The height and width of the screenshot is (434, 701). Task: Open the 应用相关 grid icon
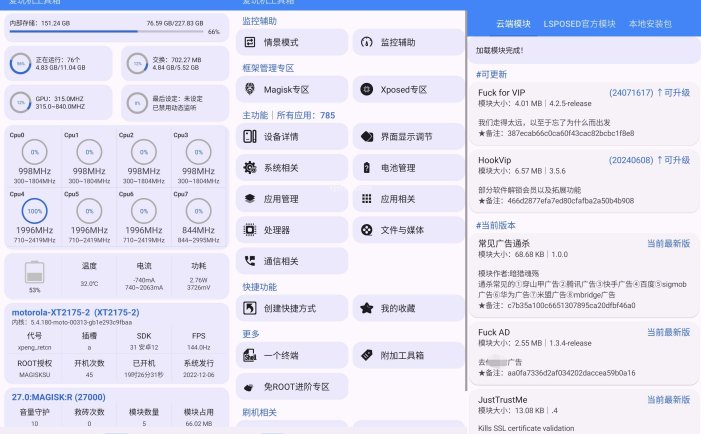[x=367, y=198]
